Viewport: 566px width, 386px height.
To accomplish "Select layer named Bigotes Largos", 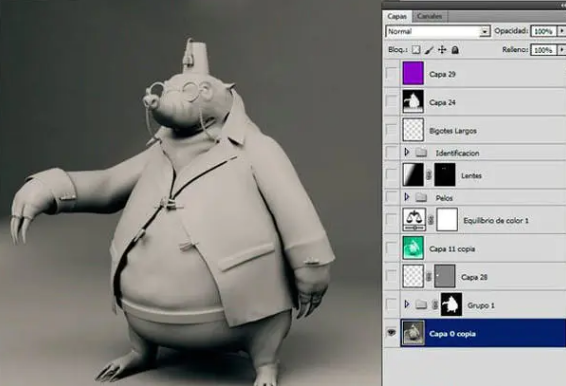I will click(x=453, y=131).
